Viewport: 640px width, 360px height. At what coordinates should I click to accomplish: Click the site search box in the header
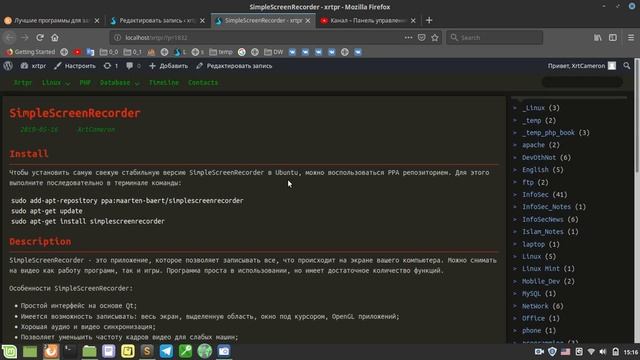(582, 82)
